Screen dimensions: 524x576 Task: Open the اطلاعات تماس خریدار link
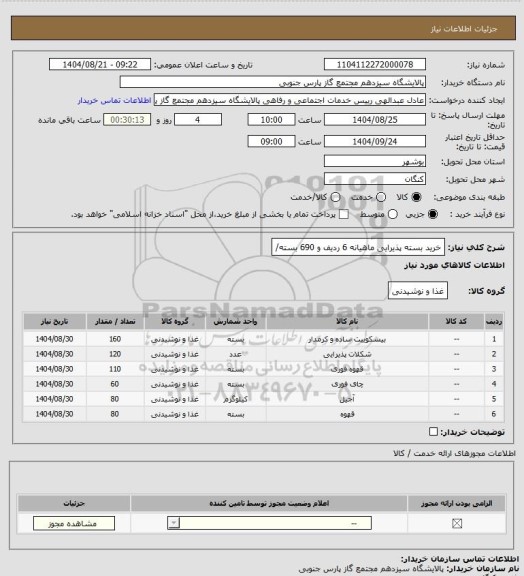(x=115, y=100)
